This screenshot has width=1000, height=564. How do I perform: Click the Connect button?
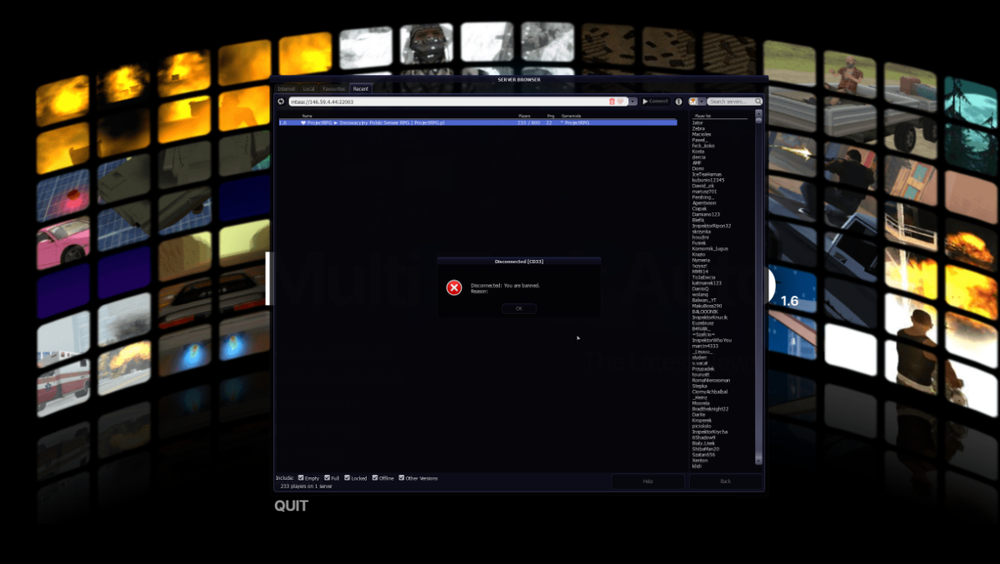[656, 101]
